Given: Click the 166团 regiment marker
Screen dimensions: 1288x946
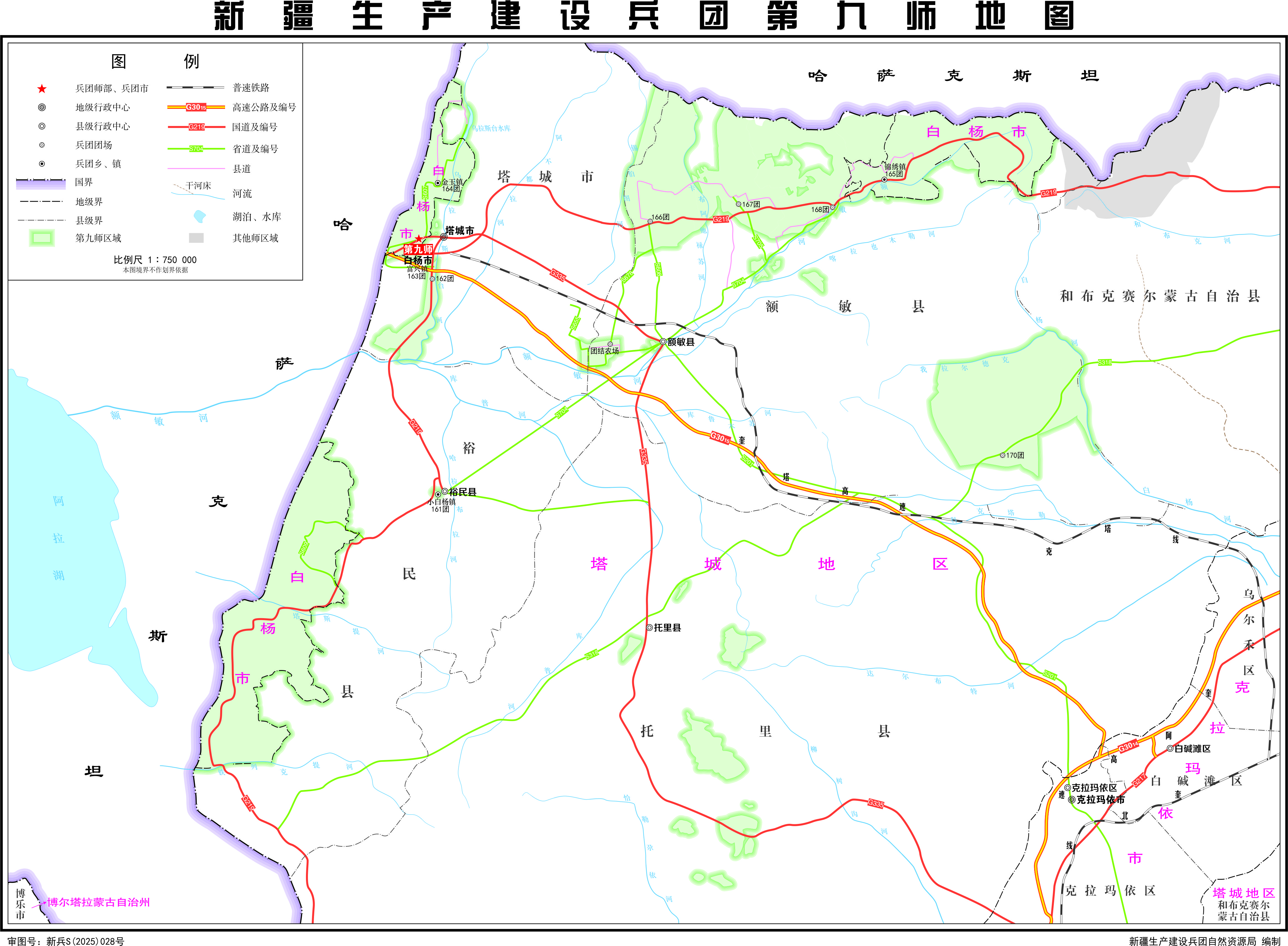Looking at the screenshot, I should click(650, 221).
